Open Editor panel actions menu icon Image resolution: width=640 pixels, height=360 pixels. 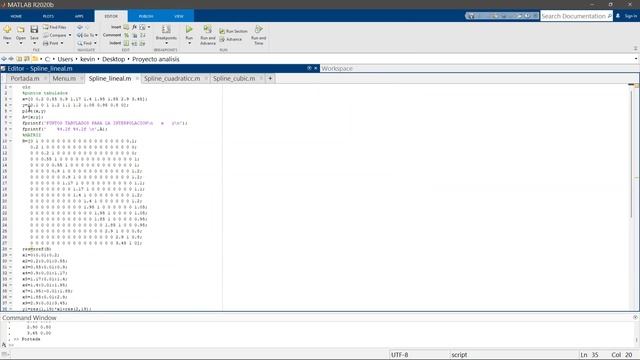309,68
